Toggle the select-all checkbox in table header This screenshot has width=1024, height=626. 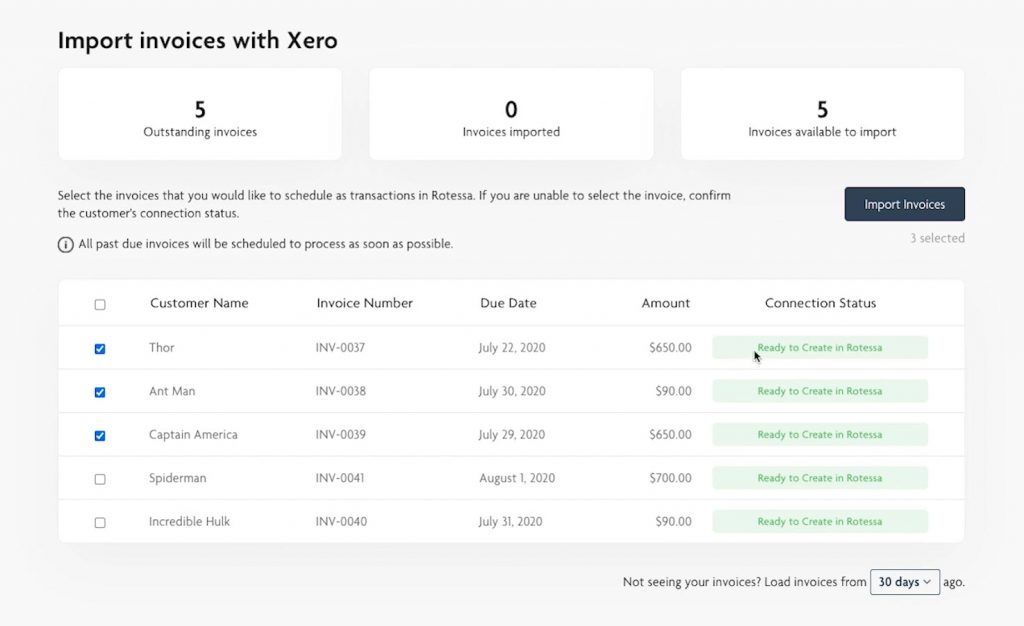tap(100, 304)
